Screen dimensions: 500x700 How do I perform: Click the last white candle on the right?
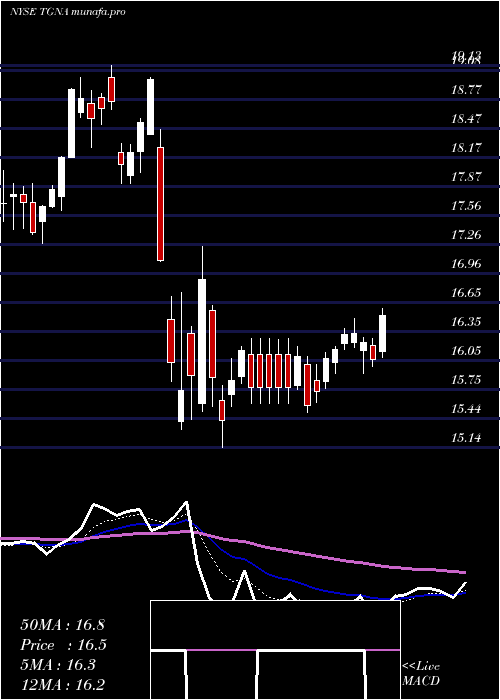(382, 333)
